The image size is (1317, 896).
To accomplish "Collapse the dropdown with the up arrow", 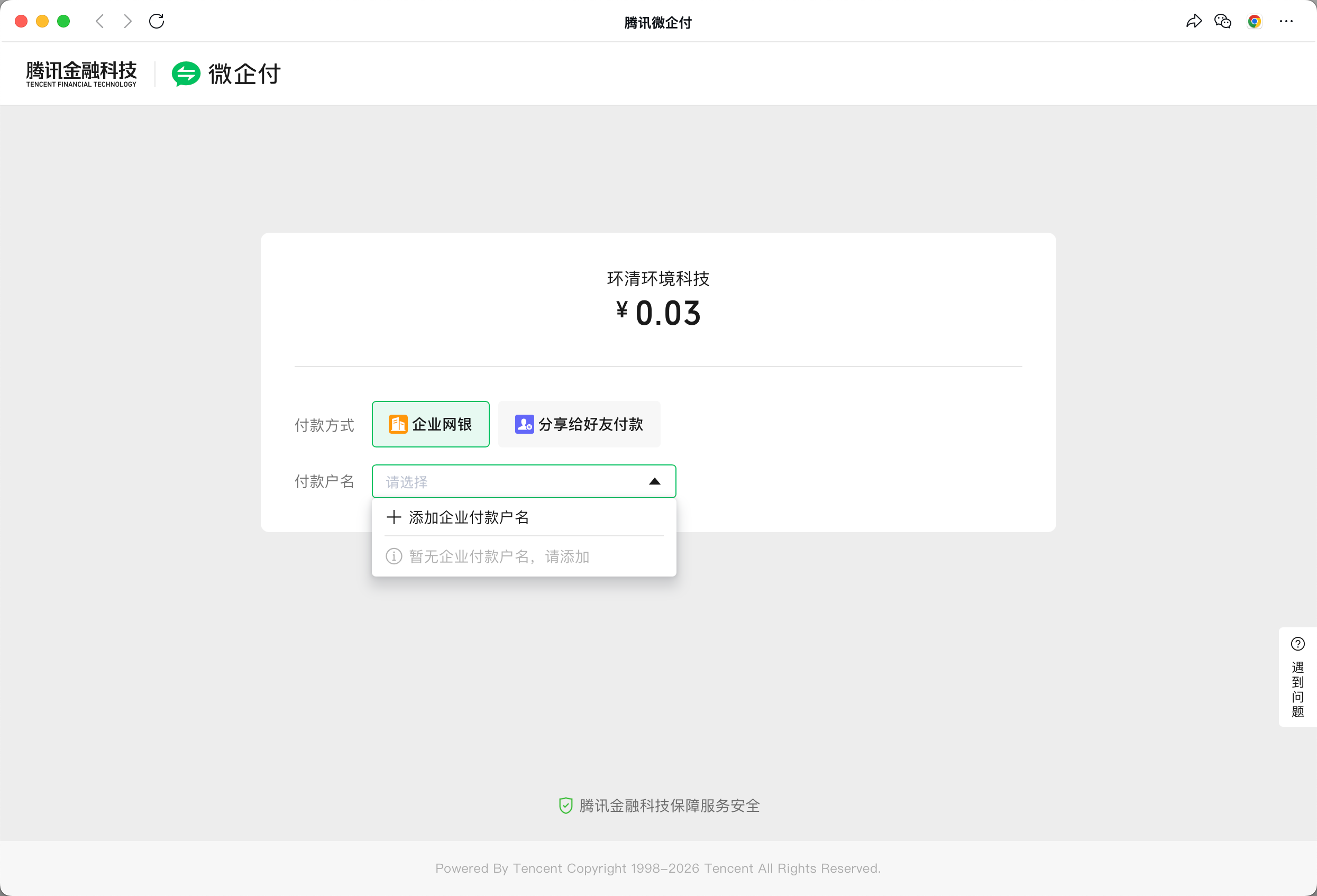I will pyautogui.click(x=655, y=481).
